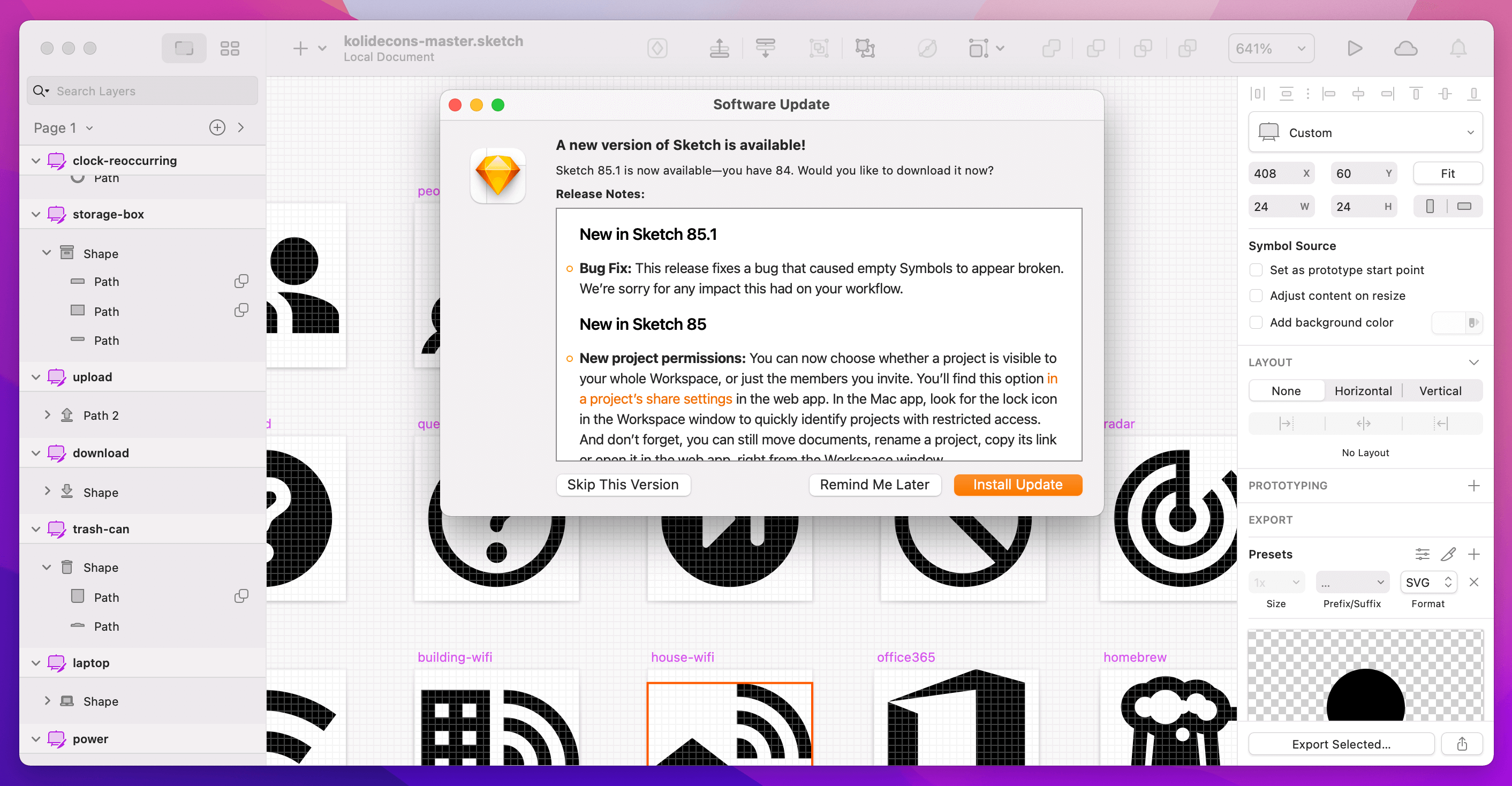Screen dimensions: 1512x786
Task: Select the eyedropper icon in Presets panel
Action: point(1450,554)
